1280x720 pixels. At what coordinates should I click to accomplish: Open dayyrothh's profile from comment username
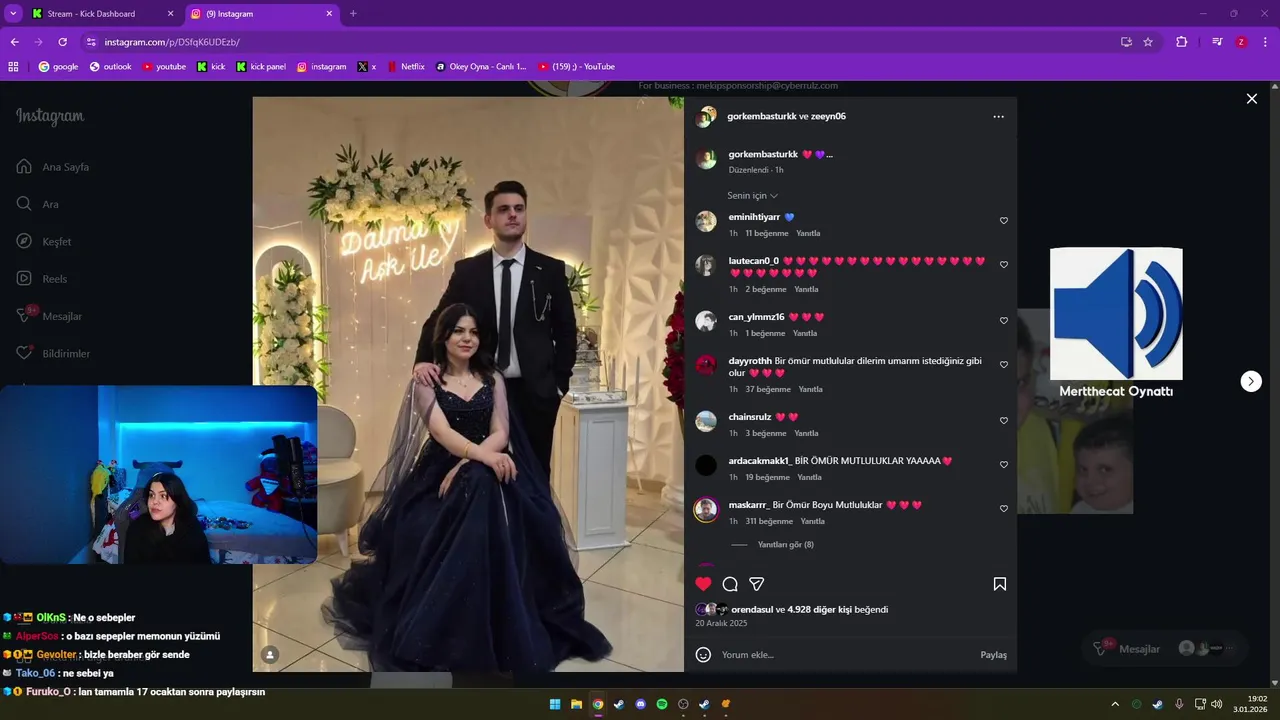pos(750,361)
